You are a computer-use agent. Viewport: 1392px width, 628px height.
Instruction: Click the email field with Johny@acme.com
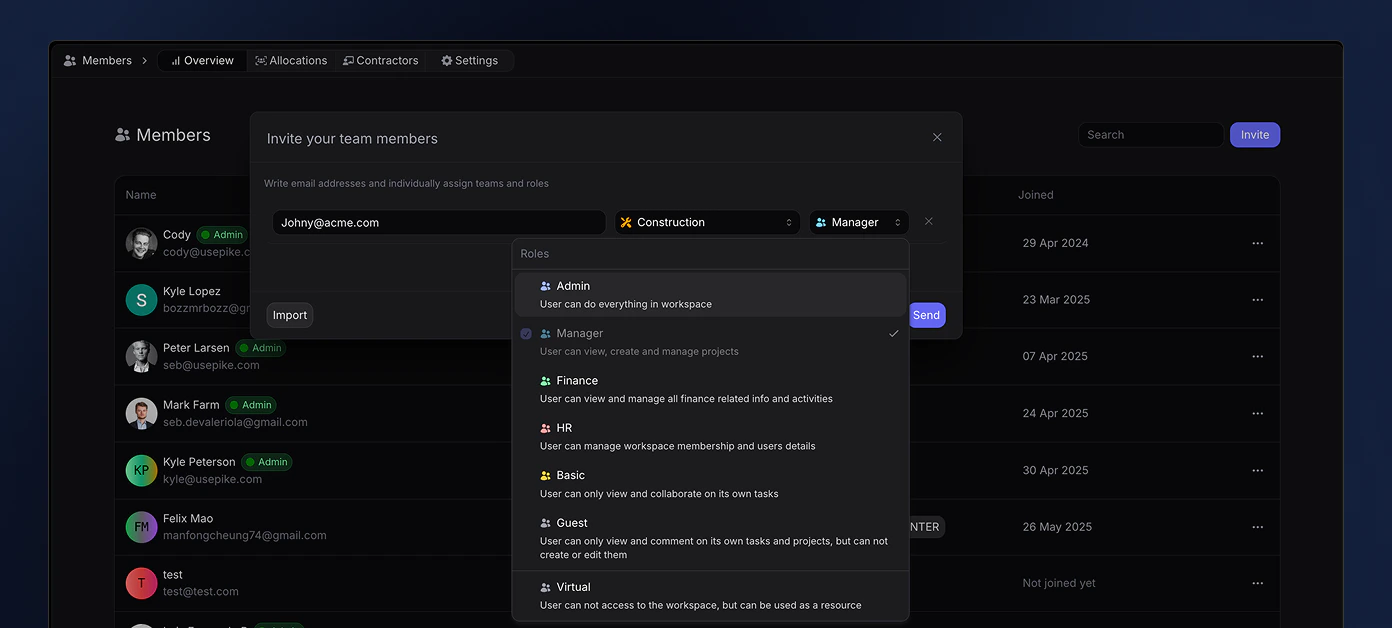439,222
